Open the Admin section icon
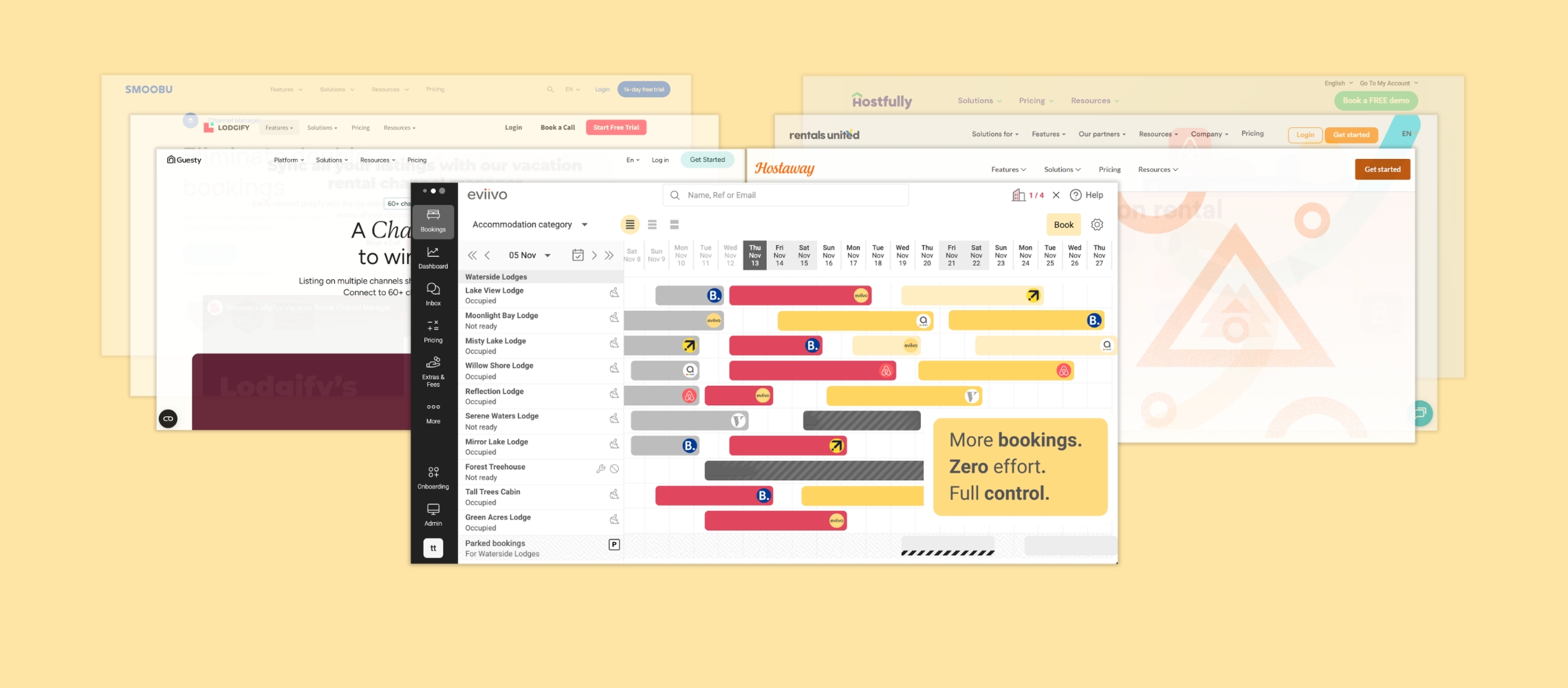This screenshot has height=688, width=1568. coord(433,514)
